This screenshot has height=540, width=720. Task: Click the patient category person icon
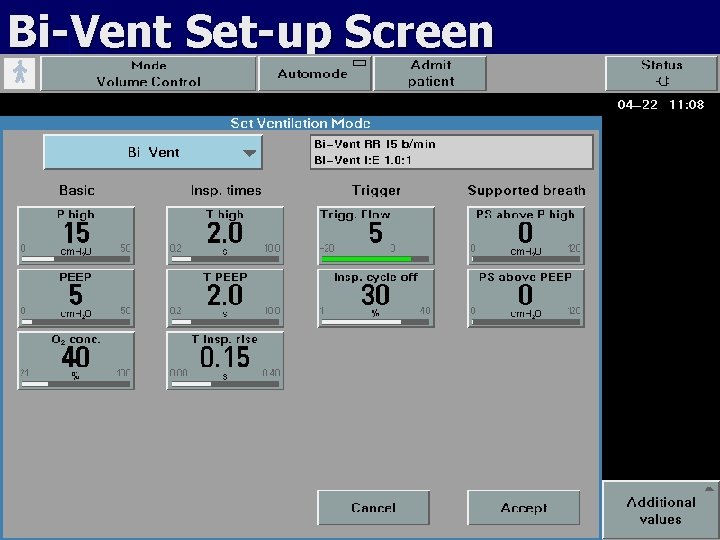tap(20, 73)
